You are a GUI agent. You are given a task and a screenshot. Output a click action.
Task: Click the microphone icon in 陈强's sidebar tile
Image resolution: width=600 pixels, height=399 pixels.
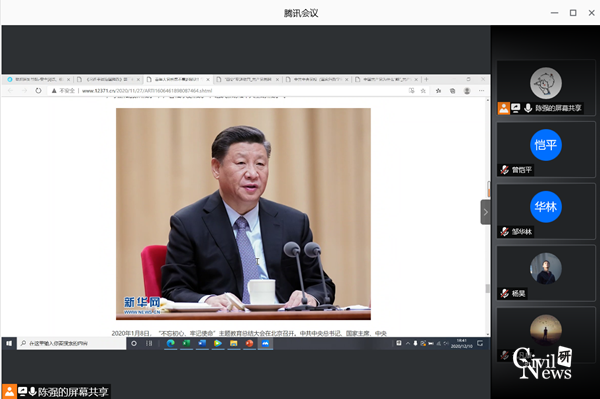click(528, 108)
